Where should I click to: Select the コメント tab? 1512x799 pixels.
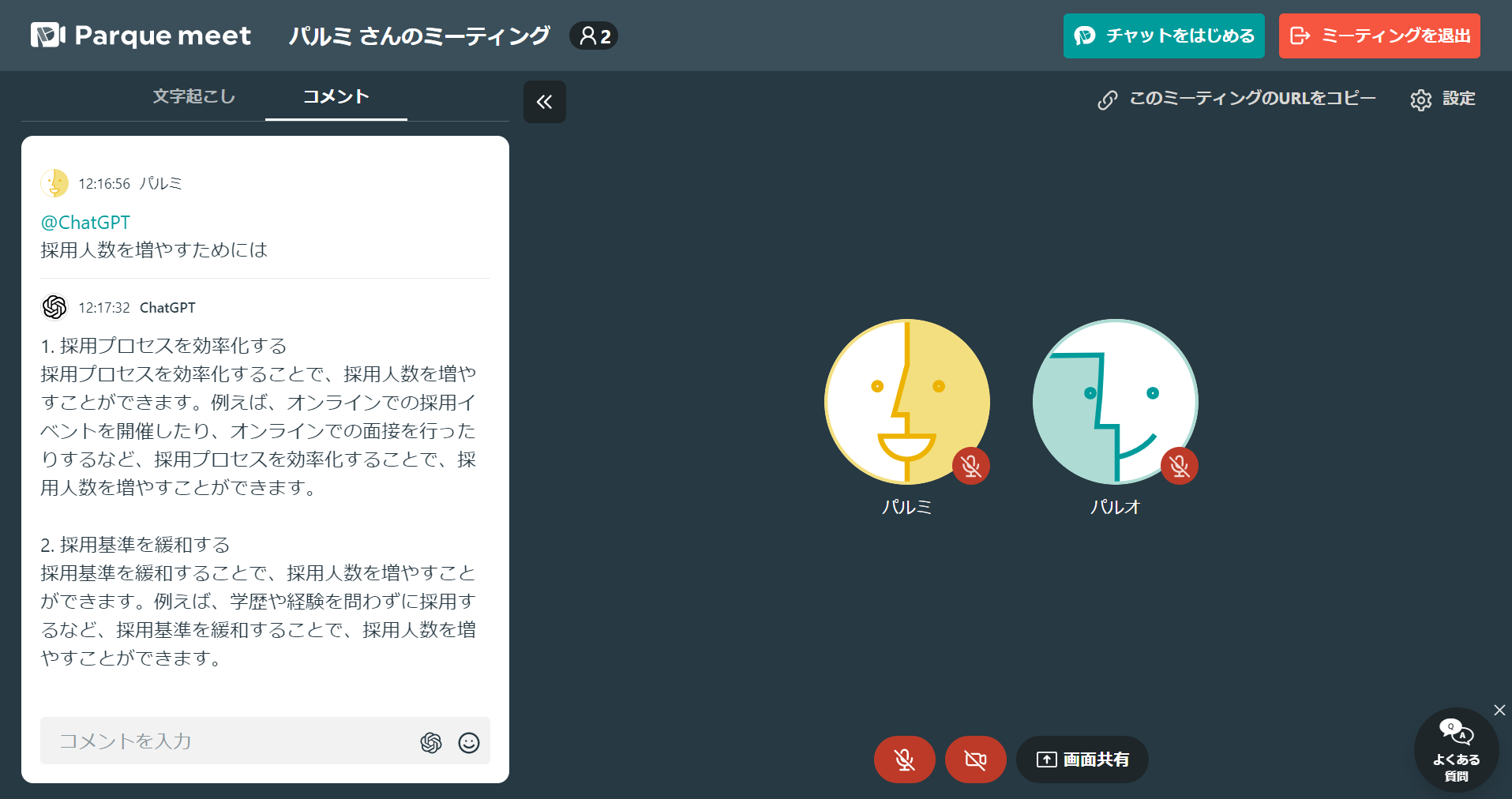click(x=336, y=96)
